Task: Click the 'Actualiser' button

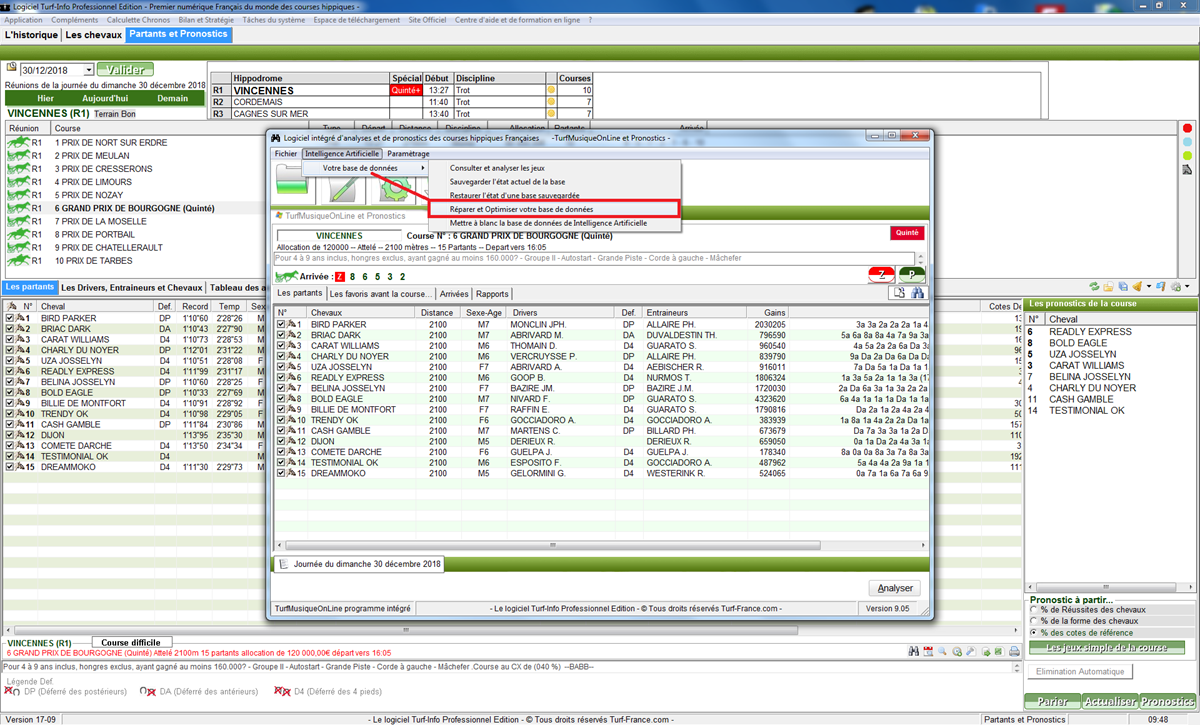Action: coord(1109,701)
